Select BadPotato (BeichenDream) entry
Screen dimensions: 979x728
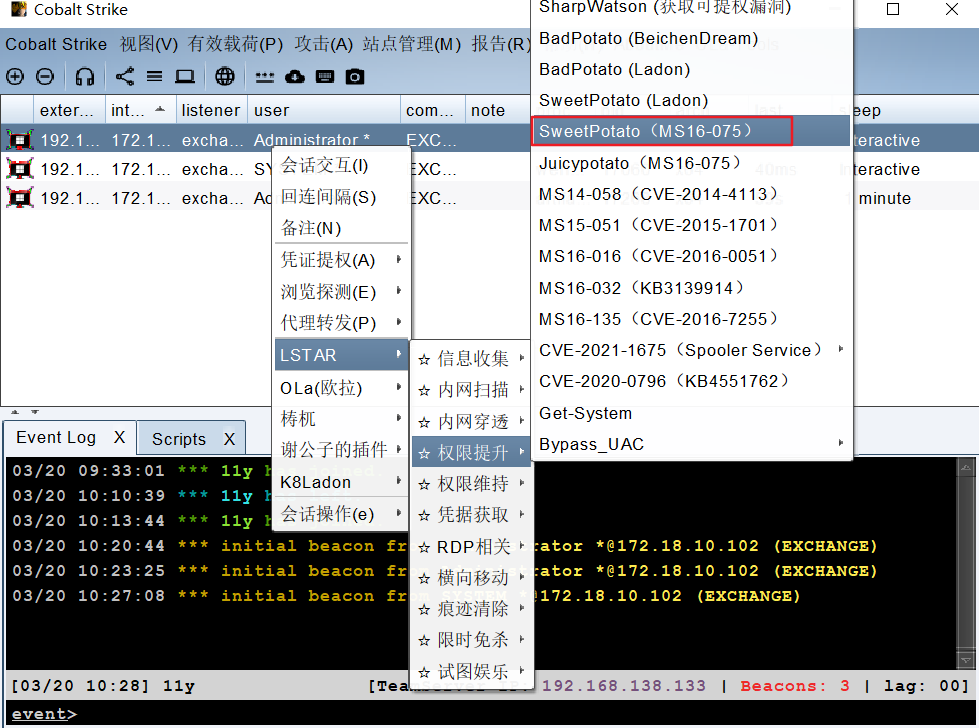click(692, 39)
